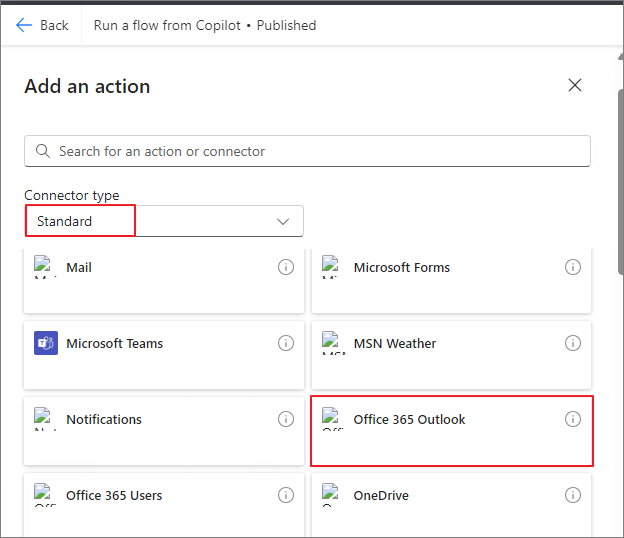Image resolution: width=624 pixels, height=538 pixels.
Task: Show info for Notifications connector
Action: tap(286, 419)
